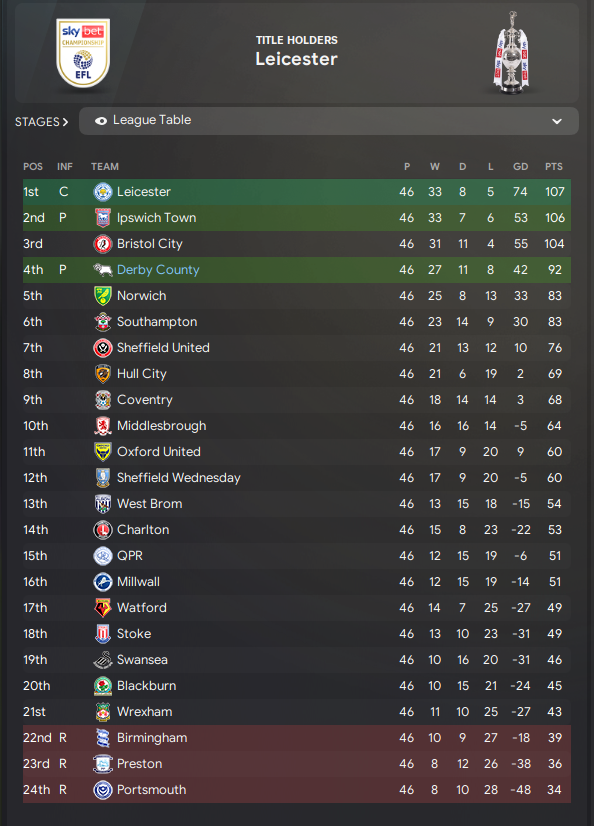Expand the STAGES arrow menu
Image resolution: width=594 pixels, height=826 pixels.
[42, 122]
